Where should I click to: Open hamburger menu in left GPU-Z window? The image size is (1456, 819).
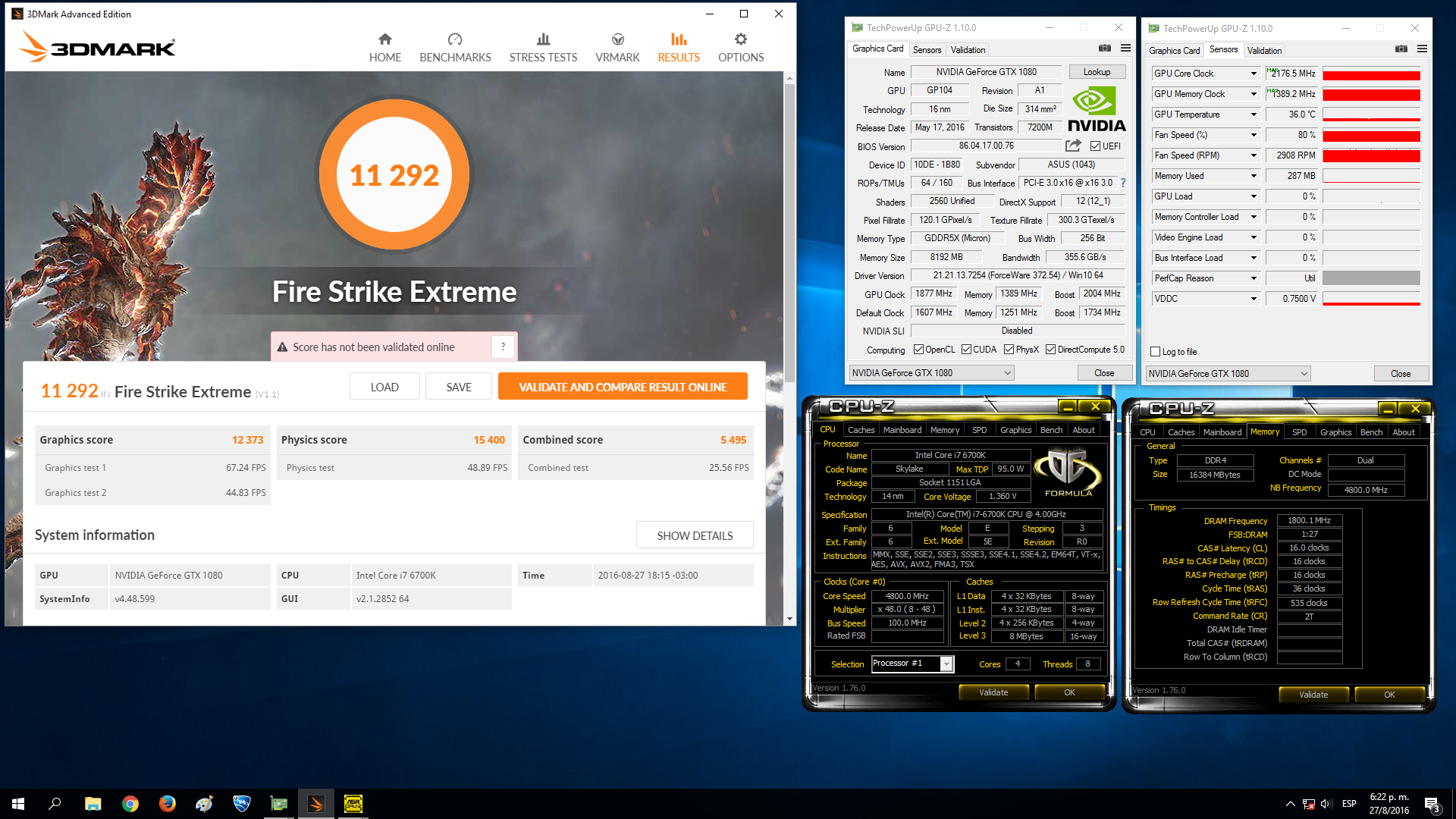tap(1126, 49)
